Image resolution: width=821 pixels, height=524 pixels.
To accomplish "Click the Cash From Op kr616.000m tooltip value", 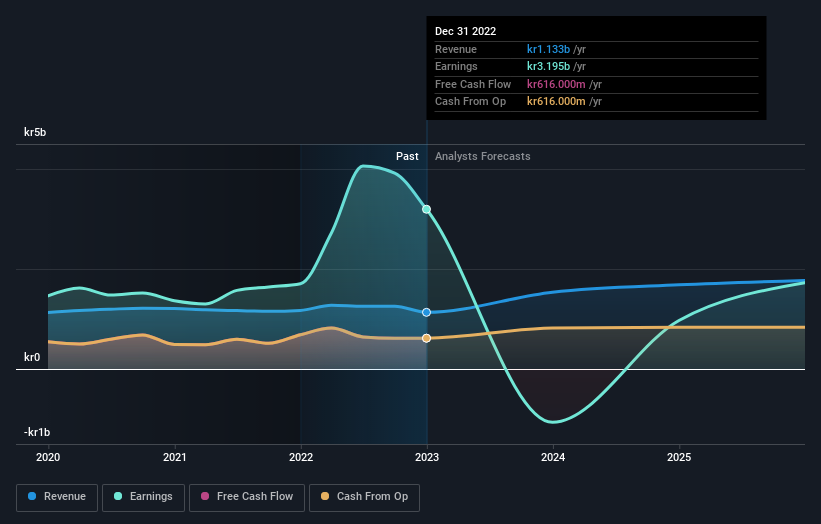I will 556,102.
